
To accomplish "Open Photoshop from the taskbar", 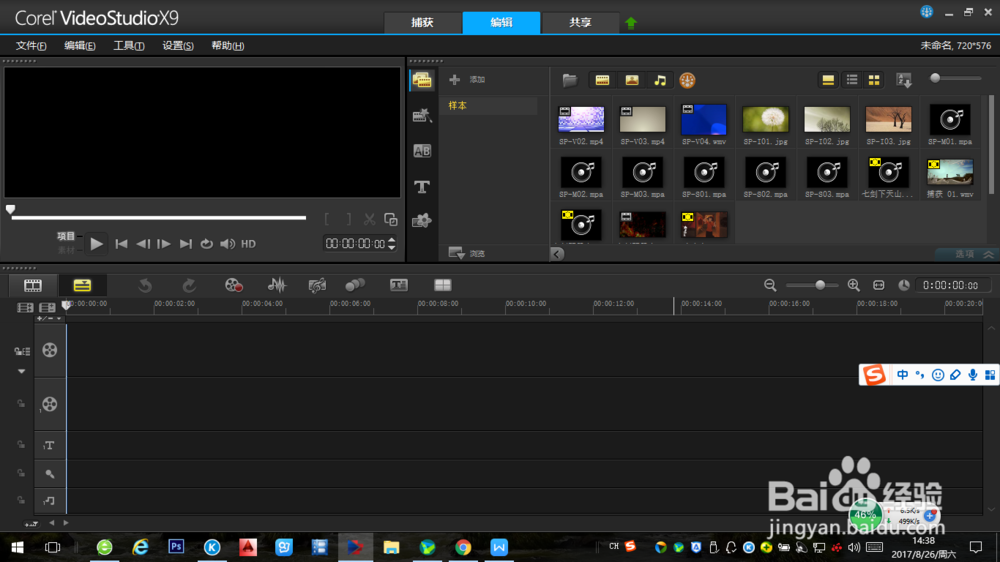I will point(176,547).
